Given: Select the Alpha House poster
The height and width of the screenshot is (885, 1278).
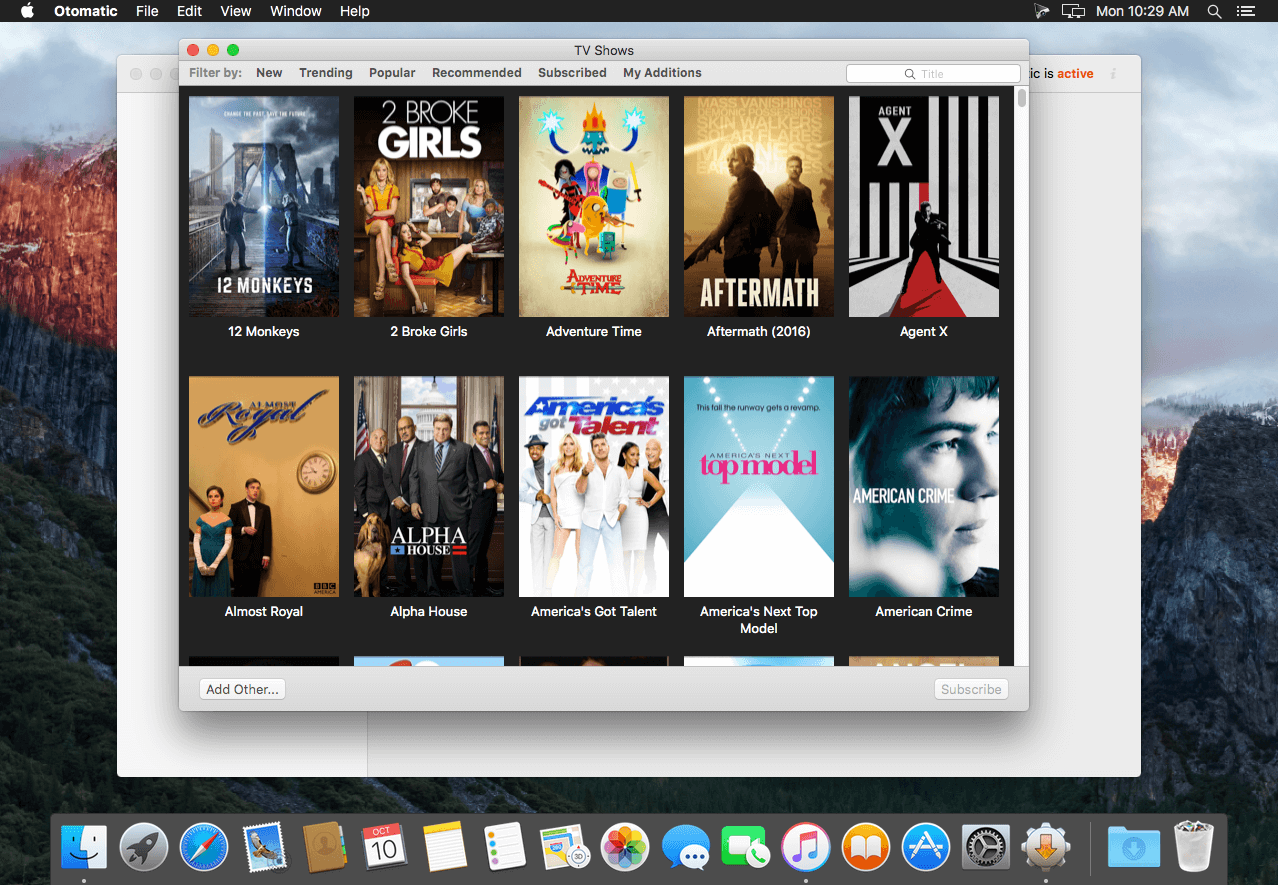Looking at the screenshot, I should pyautogui.click(x=429, y=486).
